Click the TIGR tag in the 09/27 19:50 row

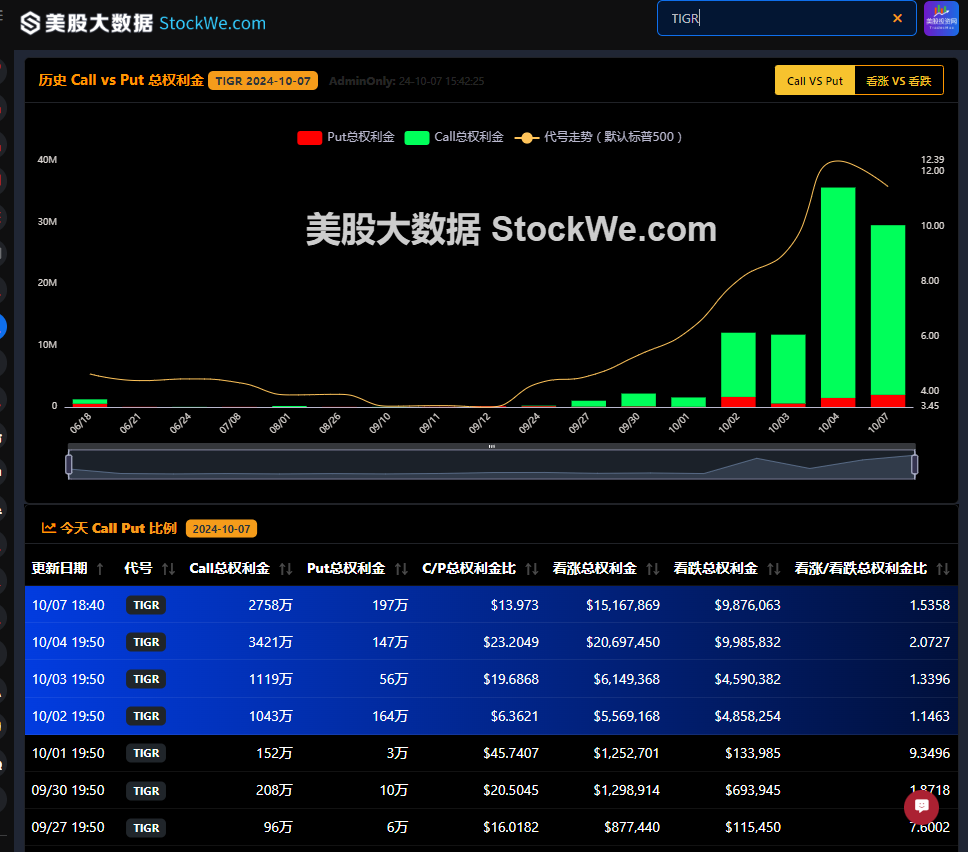click(146, 828)
